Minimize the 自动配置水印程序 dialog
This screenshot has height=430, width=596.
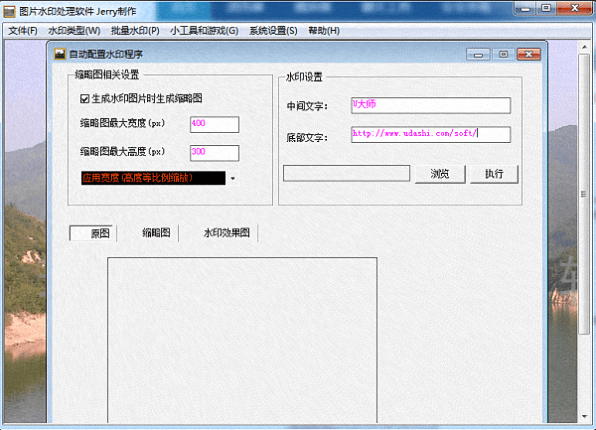click(x=478, y=55)
